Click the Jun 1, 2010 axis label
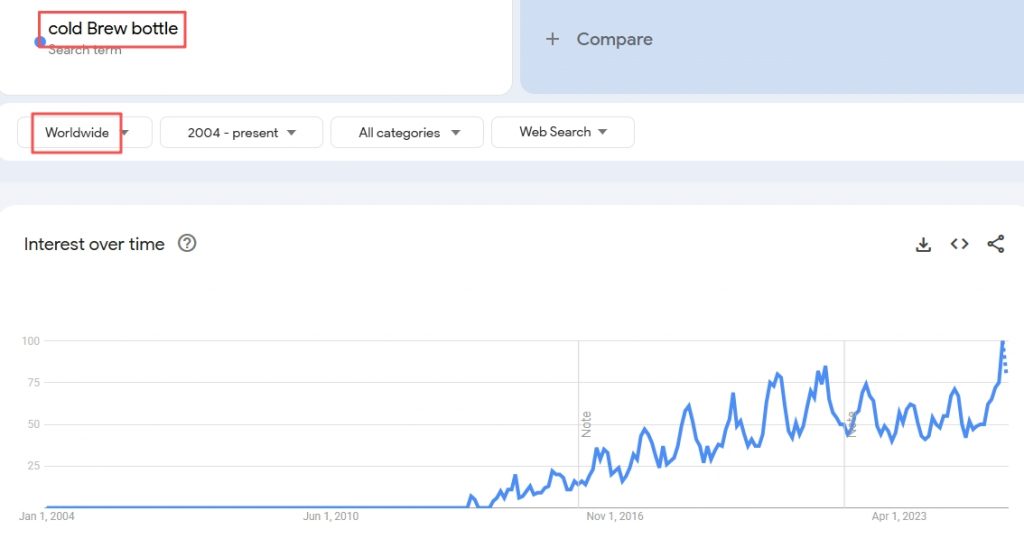Image resolution: width=1024 pixels, height=539 pixels. (x=330, y=516)
